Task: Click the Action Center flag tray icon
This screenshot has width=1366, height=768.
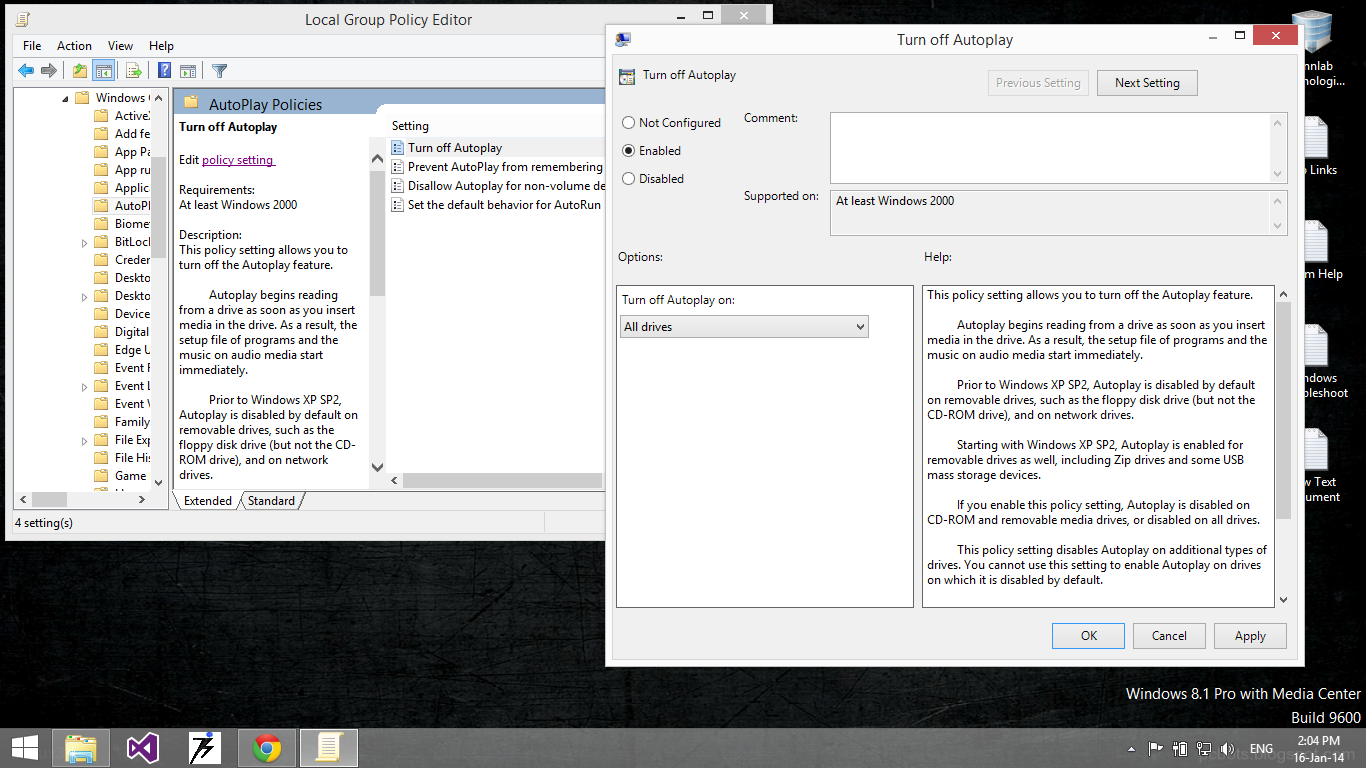Action: [x=1155, y=748]
